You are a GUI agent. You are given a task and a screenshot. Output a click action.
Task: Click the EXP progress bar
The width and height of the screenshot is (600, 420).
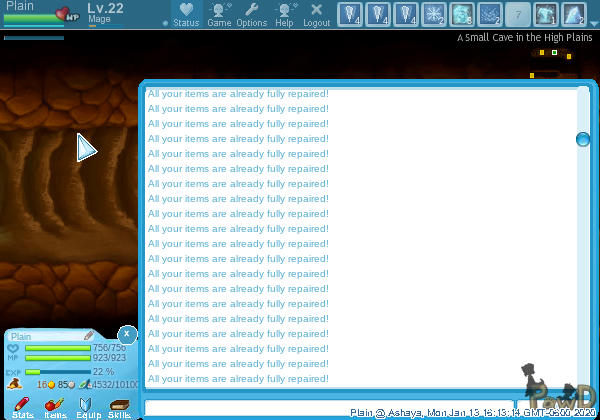pos(57,372)
